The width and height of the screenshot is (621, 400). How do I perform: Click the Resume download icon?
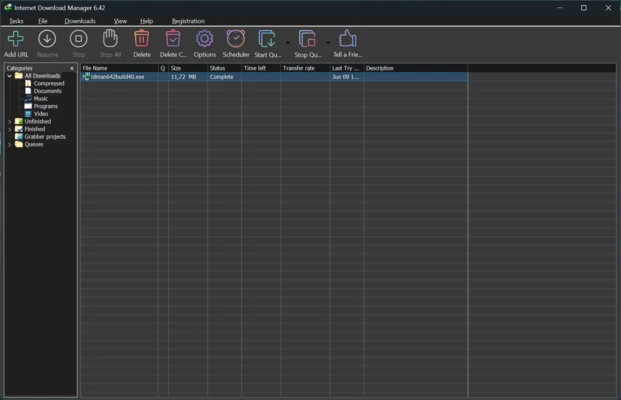(47, 39)
